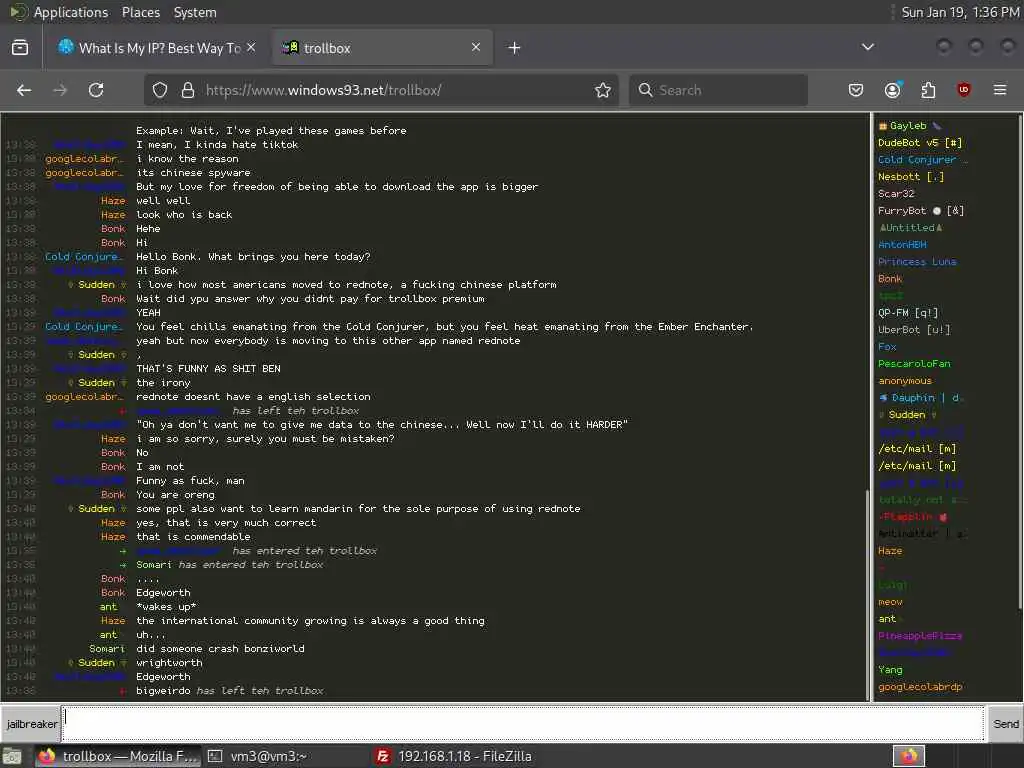Select user Gayleb in user list

coord(908,125)
